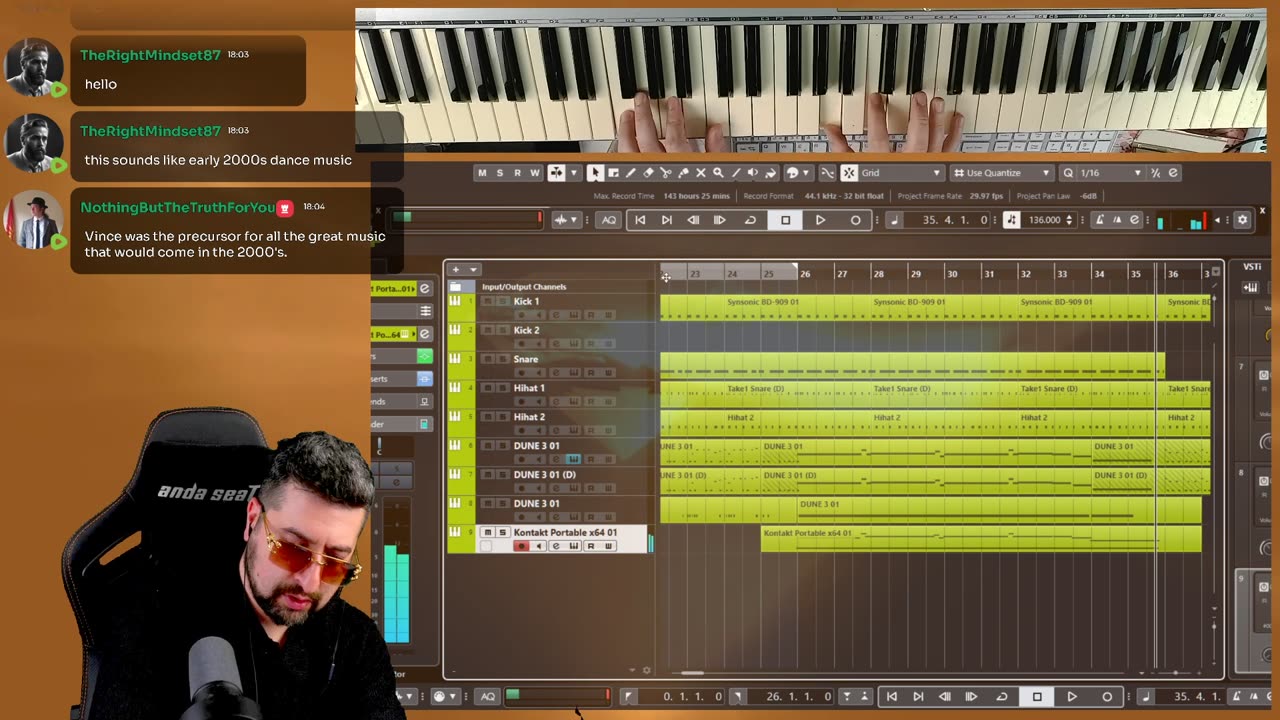Choose the Split scissors tool

tap(666, 173)
